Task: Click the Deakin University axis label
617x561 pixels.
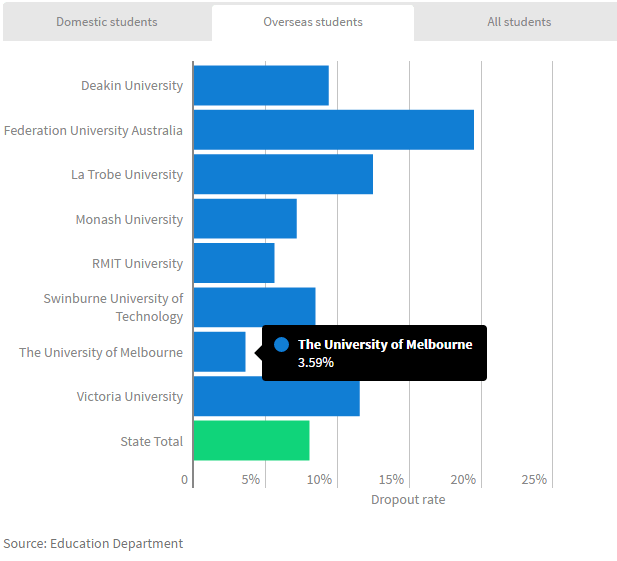Action: pyautogui.click(x=132, y=86)
